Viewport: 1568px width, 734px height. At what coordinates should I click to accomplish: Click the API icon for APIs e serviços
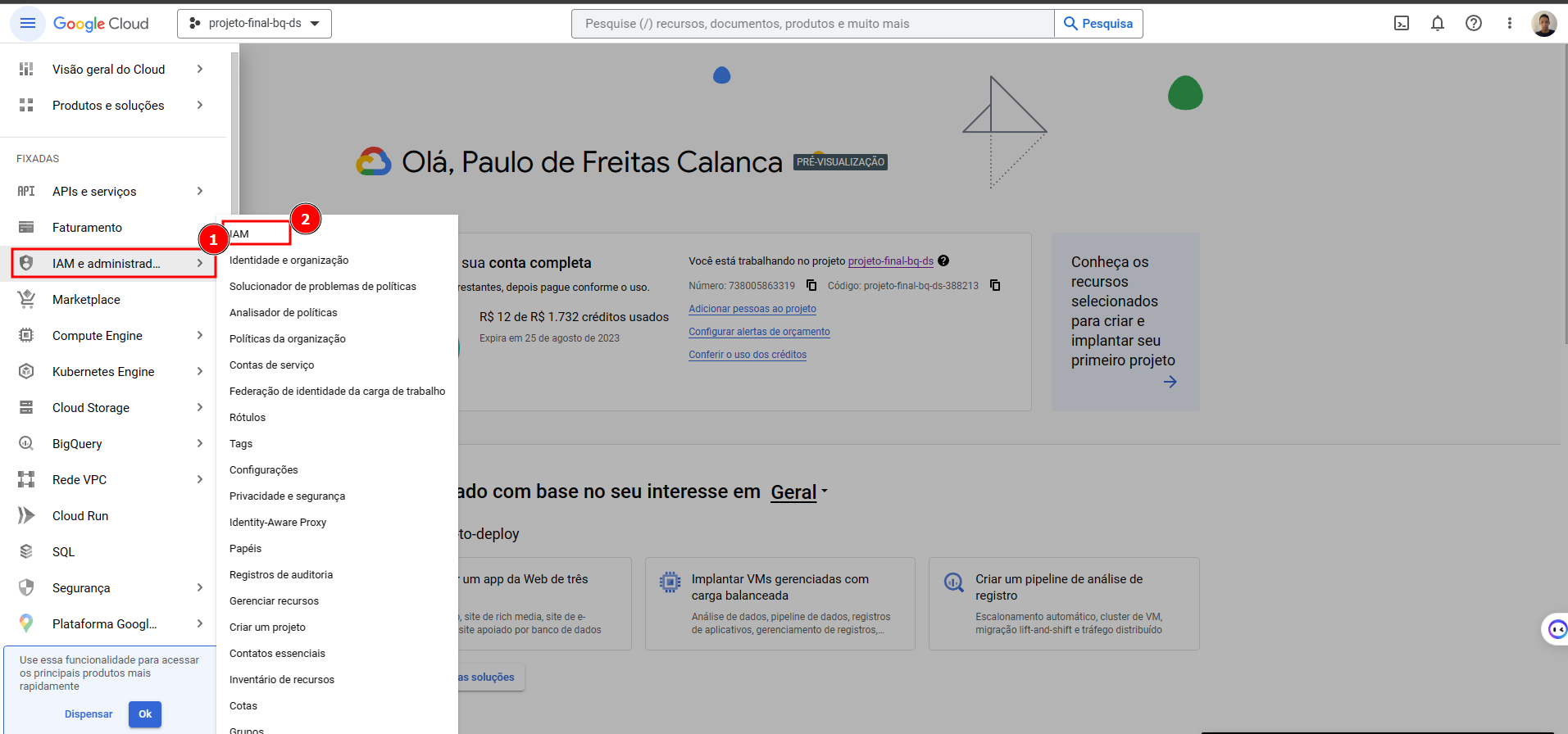26,191
